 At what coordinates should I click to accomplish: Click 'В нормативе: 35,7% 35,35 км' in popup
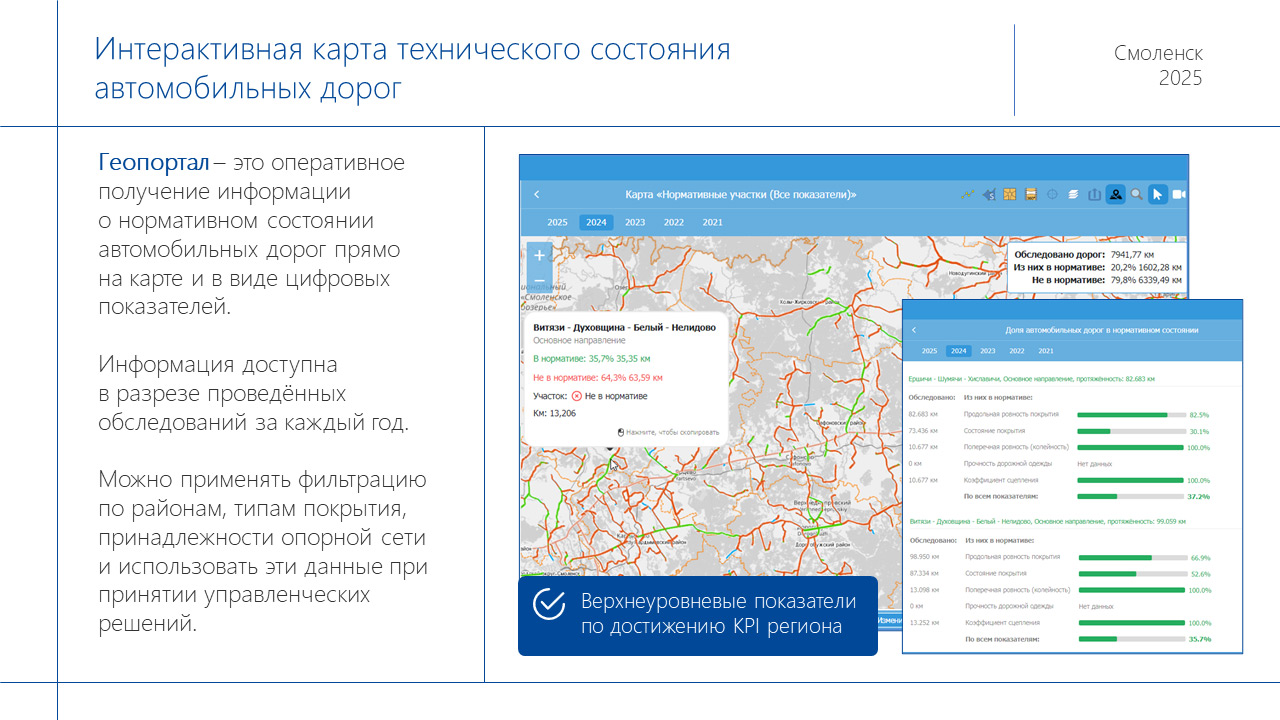[592, 358]
